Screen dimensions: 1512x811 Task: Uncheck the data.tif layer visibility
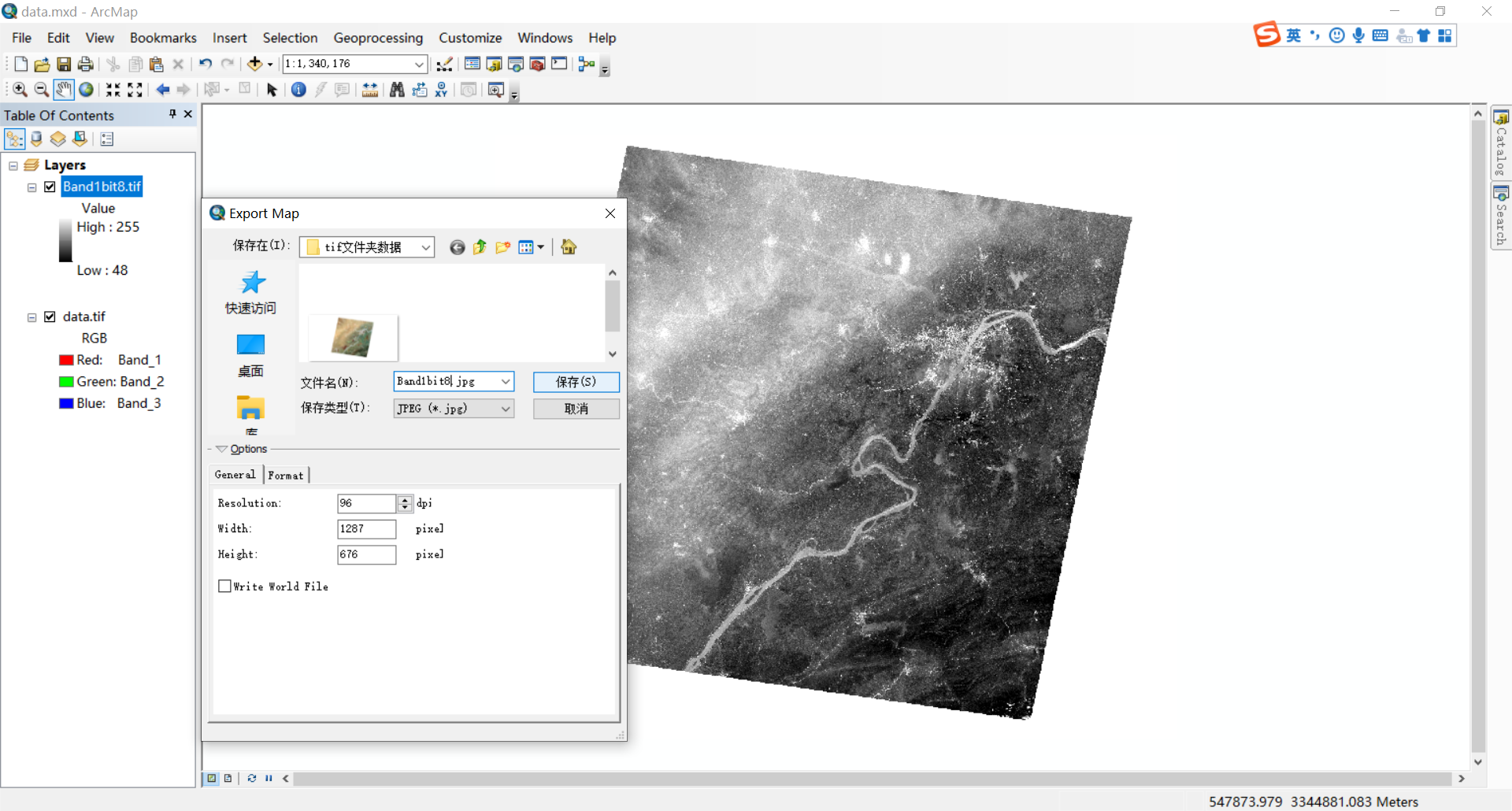click(49, 316)
